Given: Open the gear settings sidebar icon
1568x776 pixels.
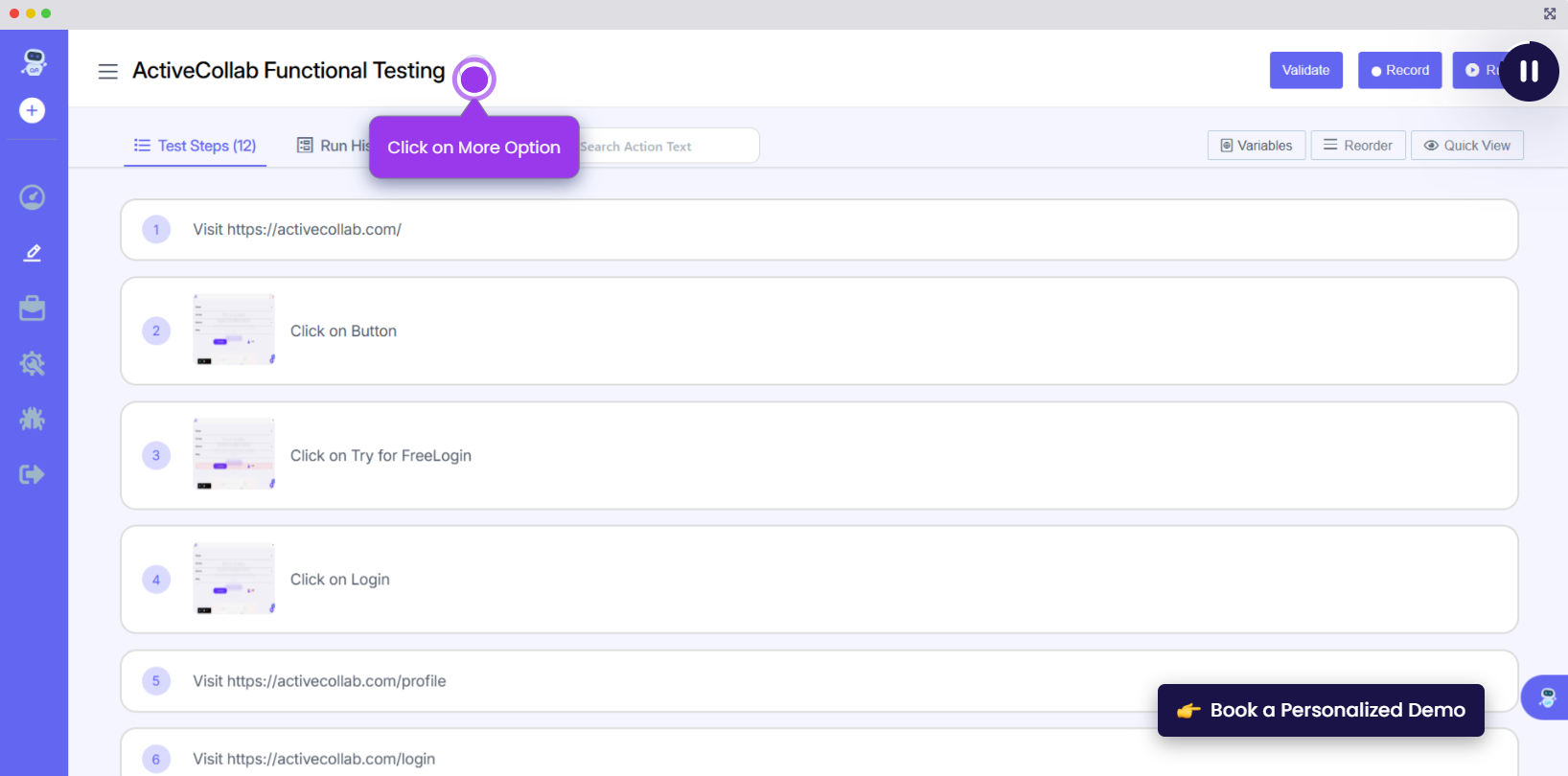Looking at the screenshot, I should click(x=33, y=364).
